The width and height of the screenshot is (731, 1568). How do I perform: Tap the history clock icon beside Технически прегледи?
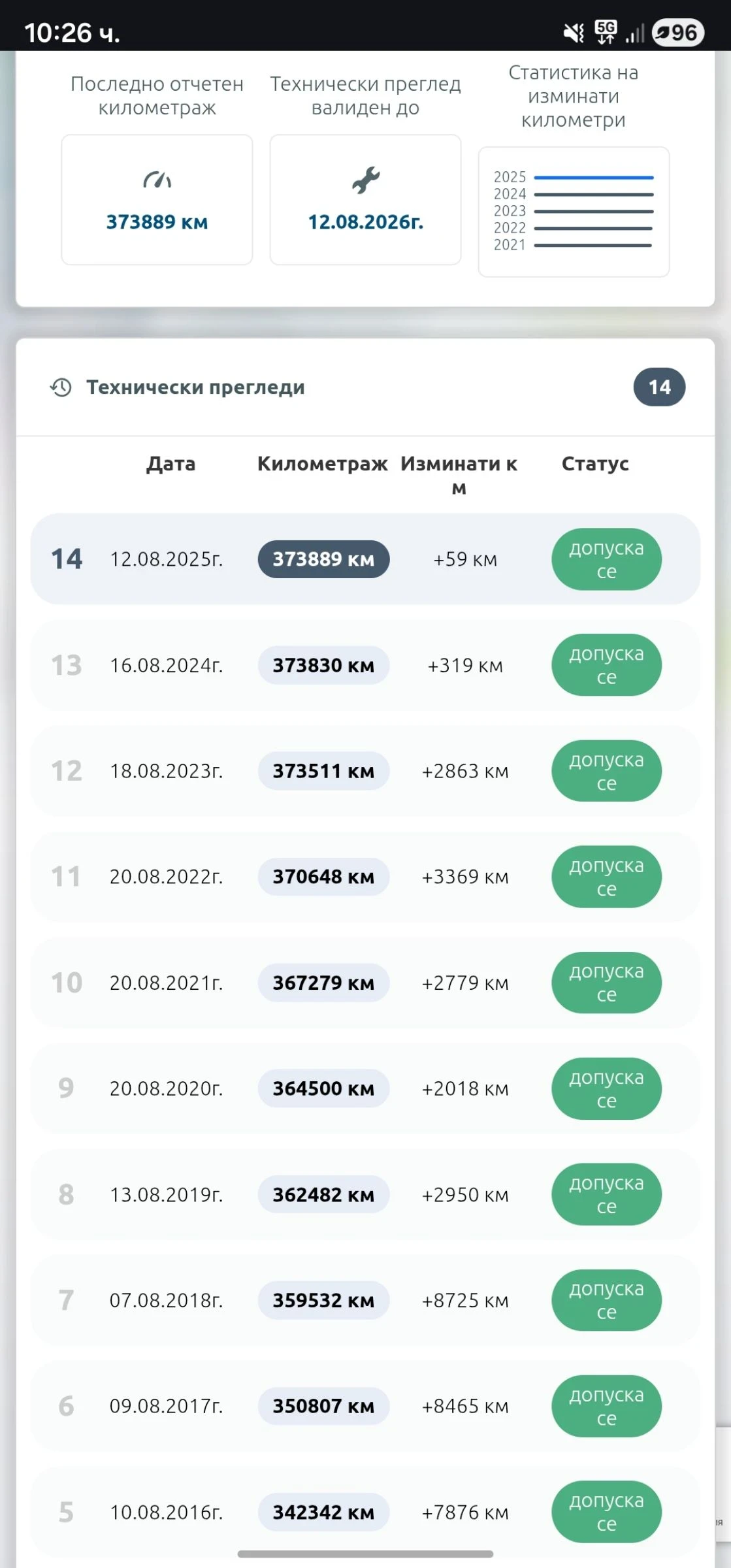61,387
